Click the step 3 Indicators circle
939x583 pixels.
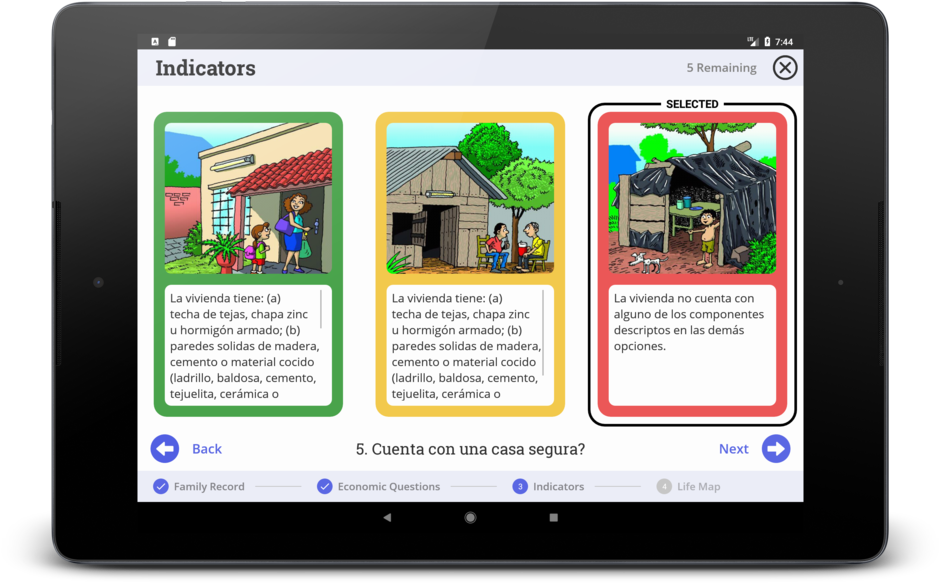tap(520, 487)
